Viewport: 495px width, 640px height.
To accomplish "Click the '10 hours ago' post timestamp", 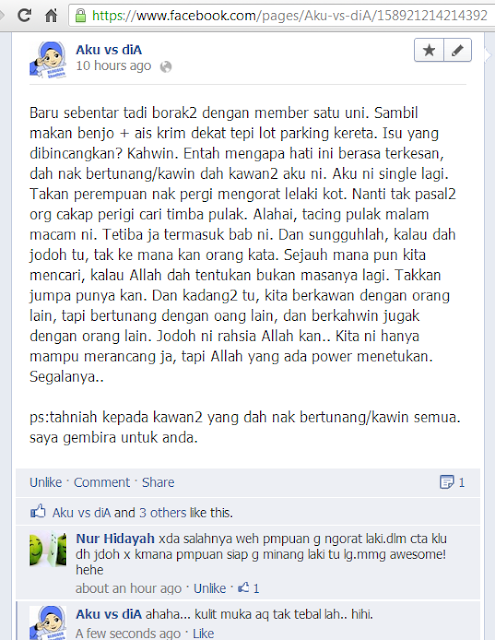I will coord(113,66).
